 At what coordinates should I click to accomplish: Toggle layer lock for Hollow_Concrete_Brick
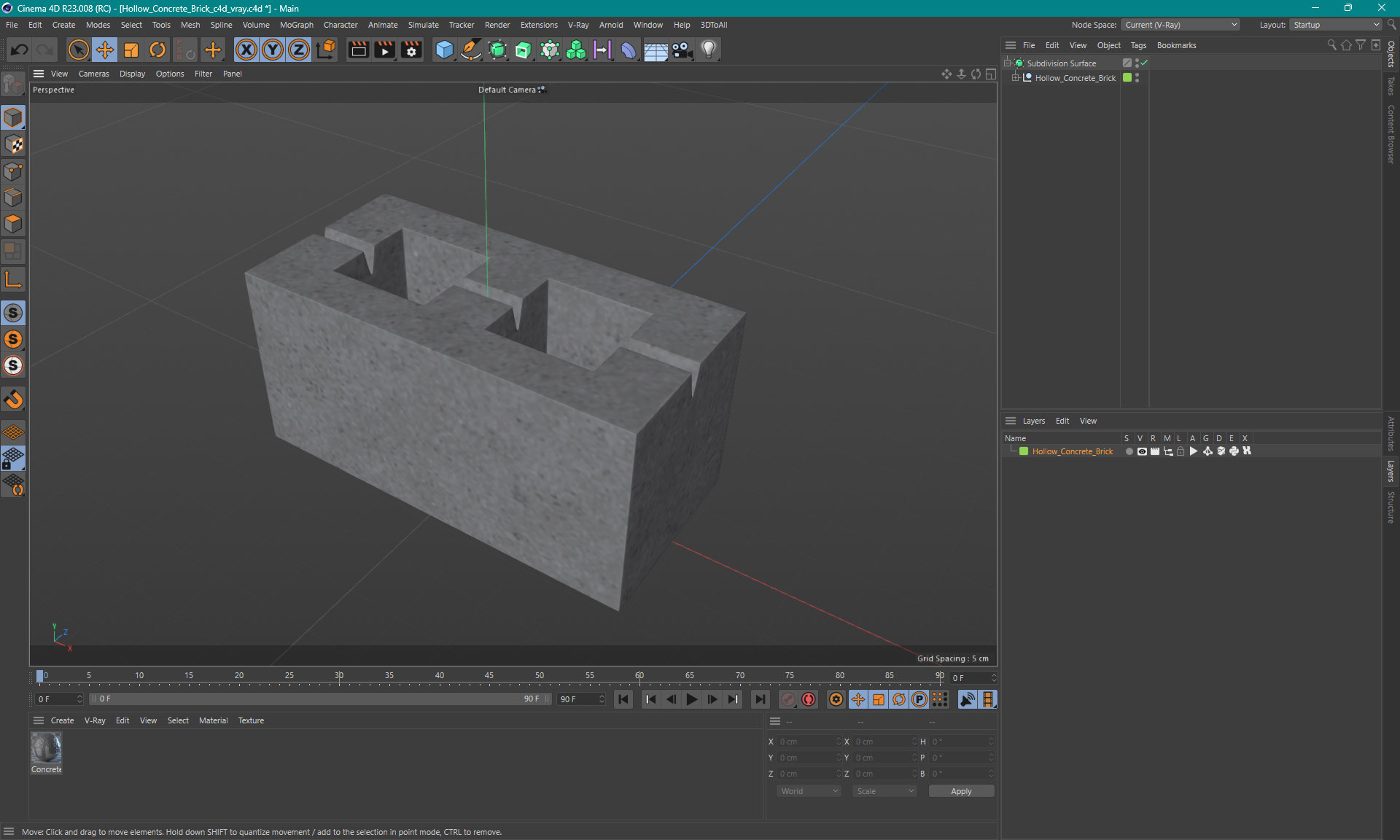pyautogui.click(x=1181, y=451)
